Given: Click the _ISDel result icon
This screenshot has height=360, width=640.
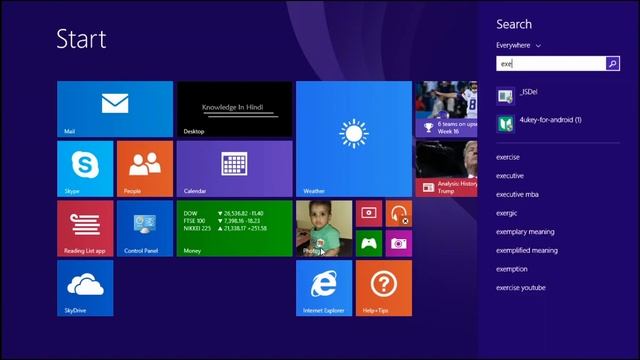Looking at the screenshot, I should point(505,96).
